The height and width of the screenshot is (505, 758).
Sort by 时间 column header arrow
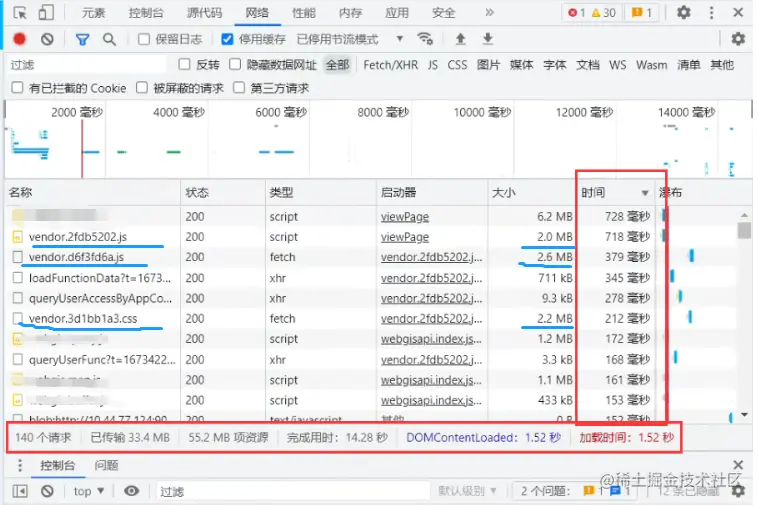644,193
